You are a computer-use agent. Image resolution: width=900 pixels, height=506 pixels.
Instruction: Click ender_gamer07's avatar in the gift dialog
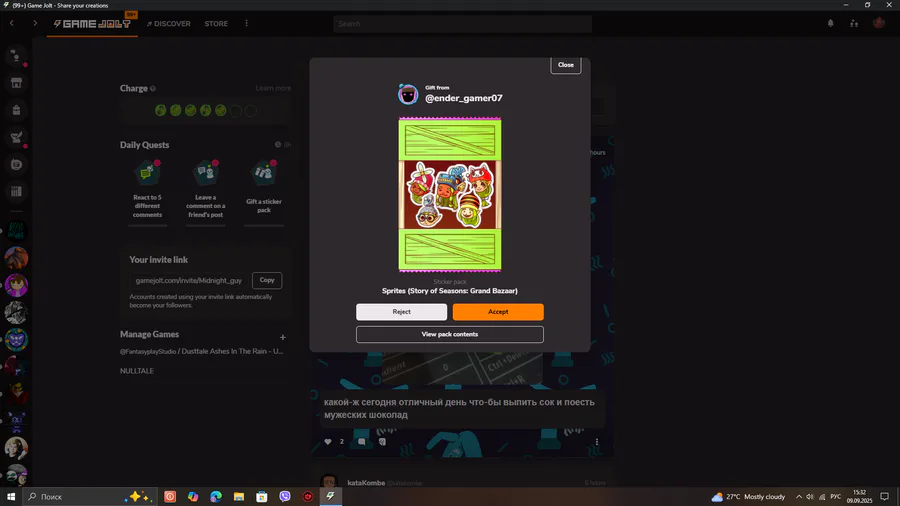coord(408,94)
